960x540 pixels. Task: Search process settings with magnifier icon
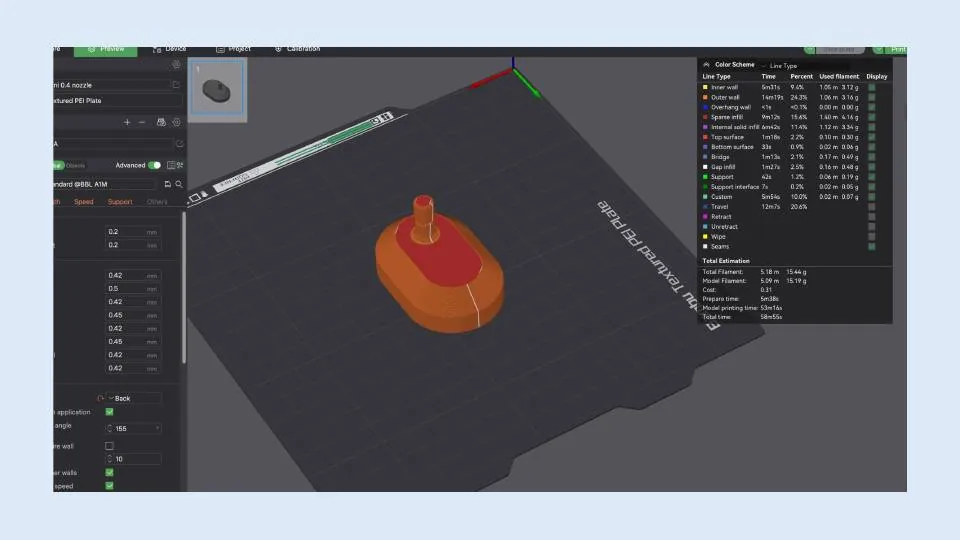click(x=179, y=184)
